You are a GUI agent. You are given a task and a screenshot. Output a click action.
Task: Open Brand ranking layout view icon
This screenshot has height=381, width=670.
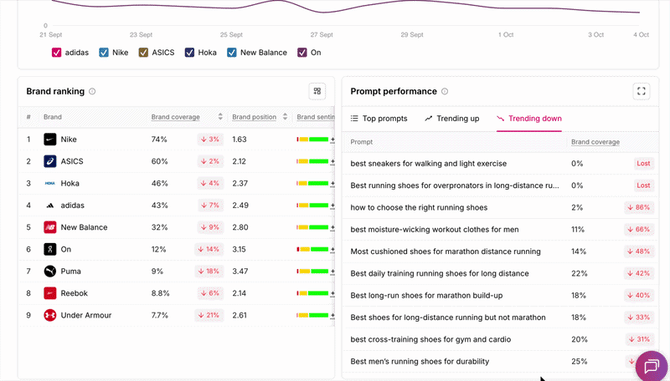(x=317, y=91)
